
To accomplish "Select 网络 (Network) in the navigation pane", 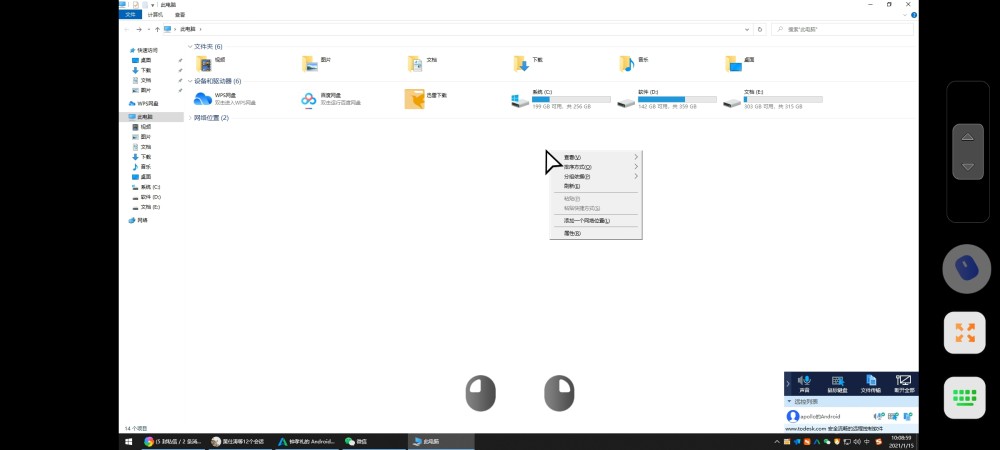I will (138, 220).
